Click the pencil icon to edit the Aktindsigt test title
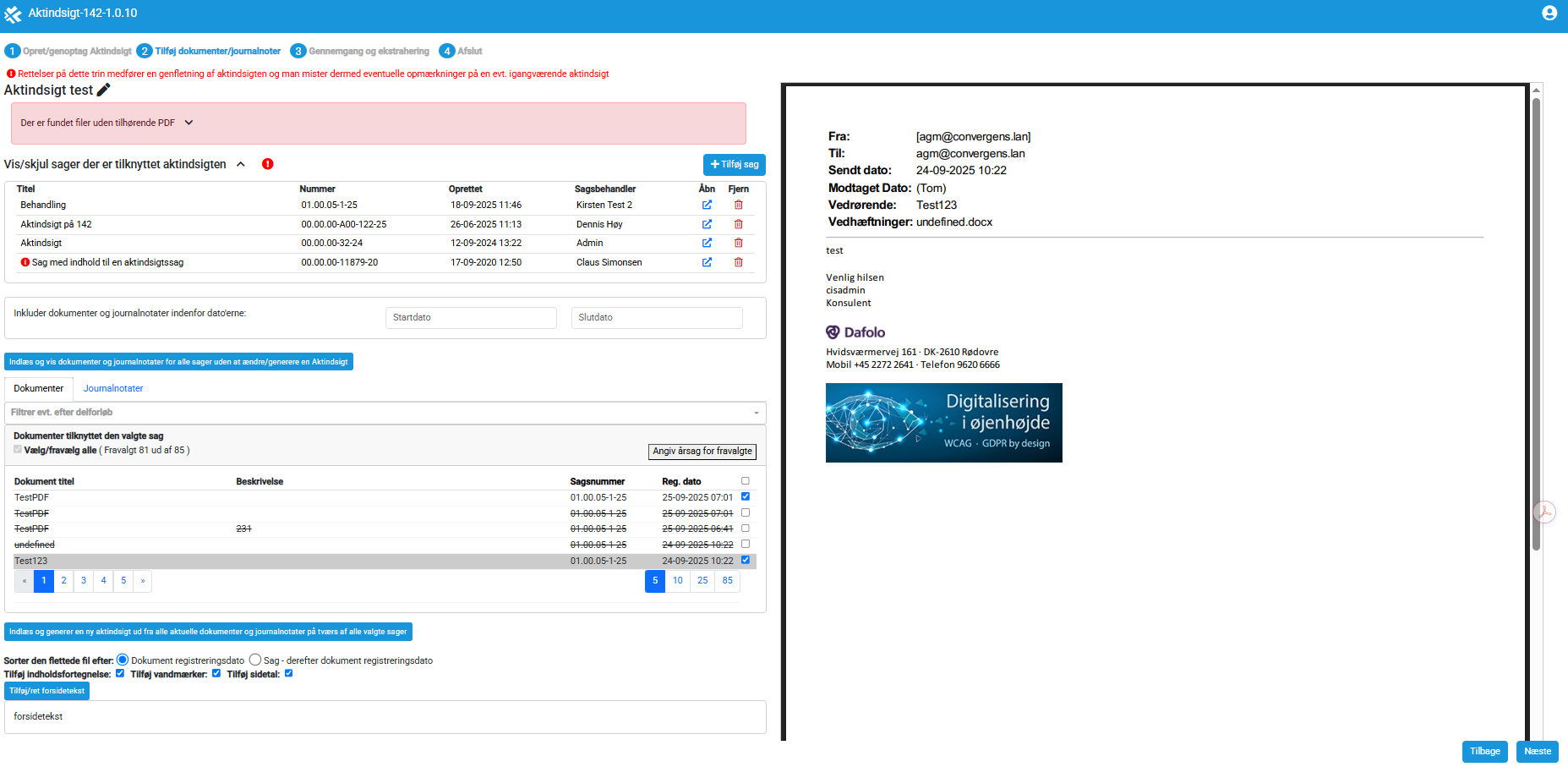The height and width of the screenshot is (767, 1568). pos(103,90)
